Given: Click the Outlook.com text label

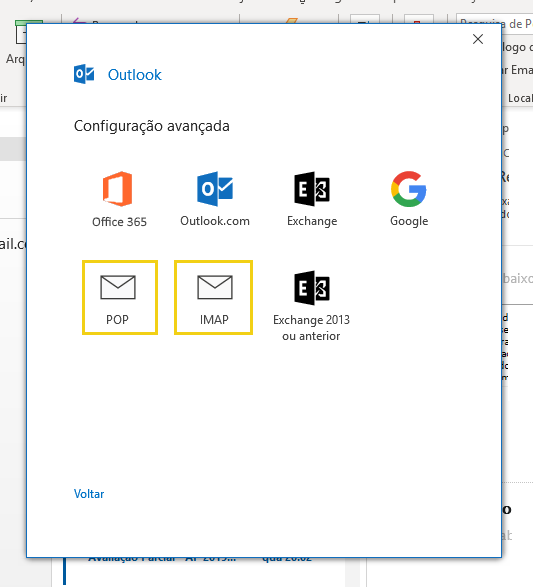Looking at the screenshot, I should [215, 221].
